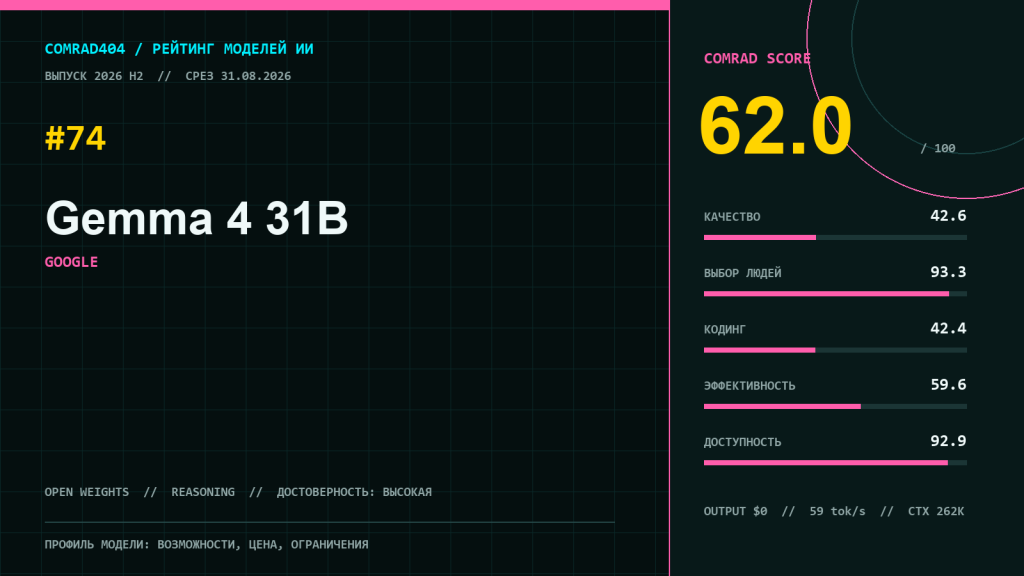
Task: Click the ВЫПУСК 2026 H2 release line
Action: (x=168, y=76)
